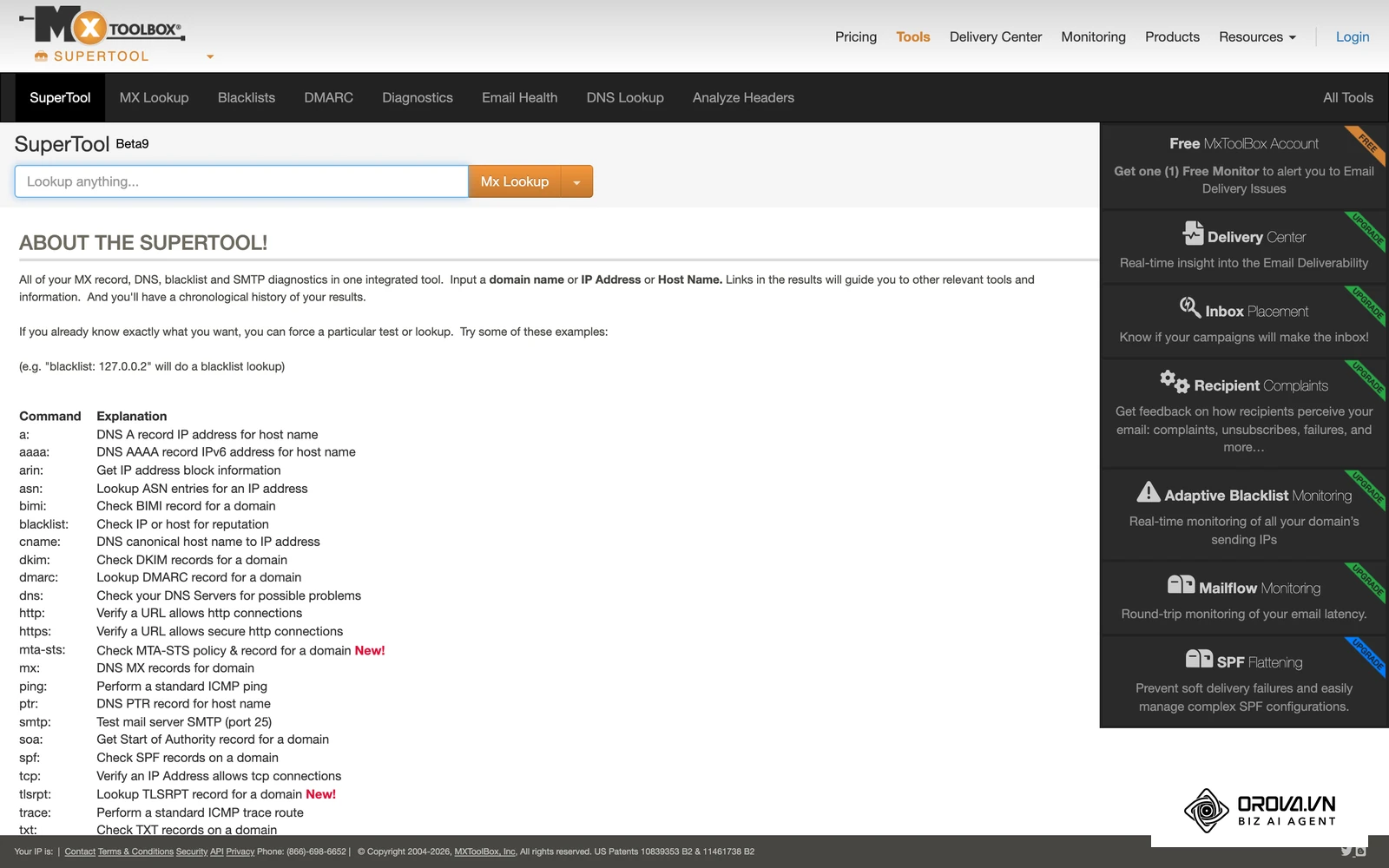1389x868 pixels.
Task: Focus the 'Lookup anything...' search field
Action: click(241, 181)
